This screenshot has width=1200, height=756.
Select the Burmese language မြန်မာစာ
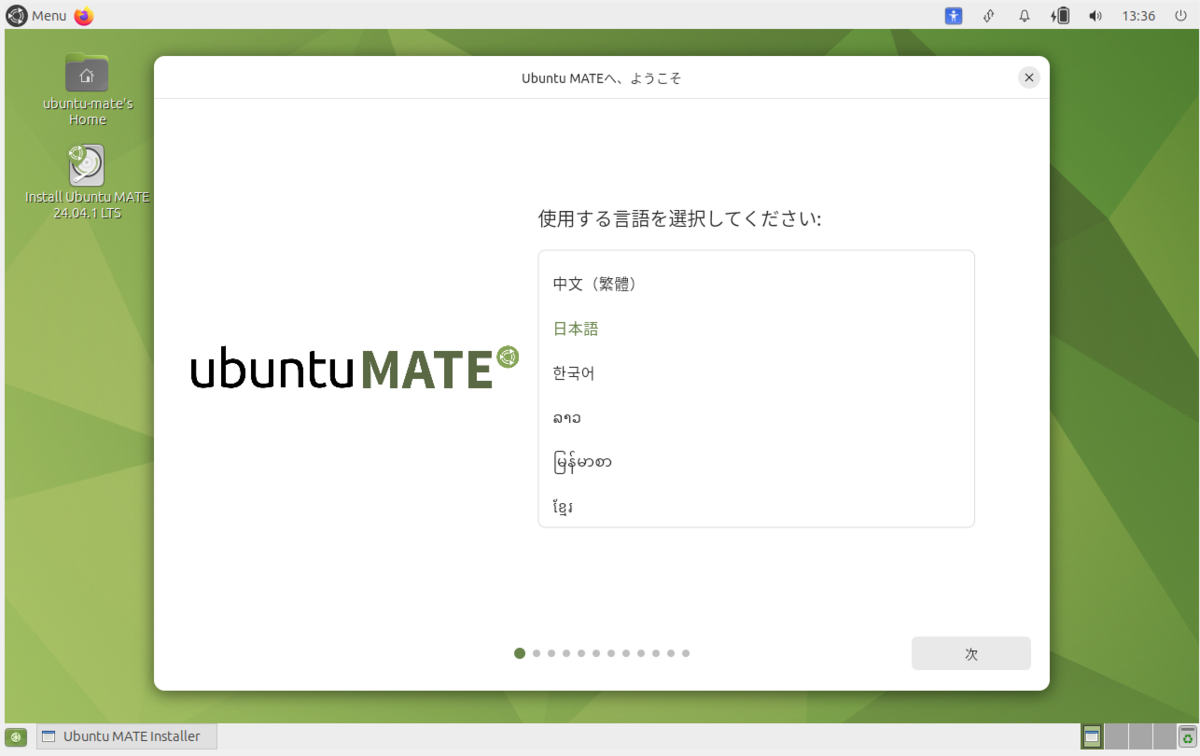point(756,462)
